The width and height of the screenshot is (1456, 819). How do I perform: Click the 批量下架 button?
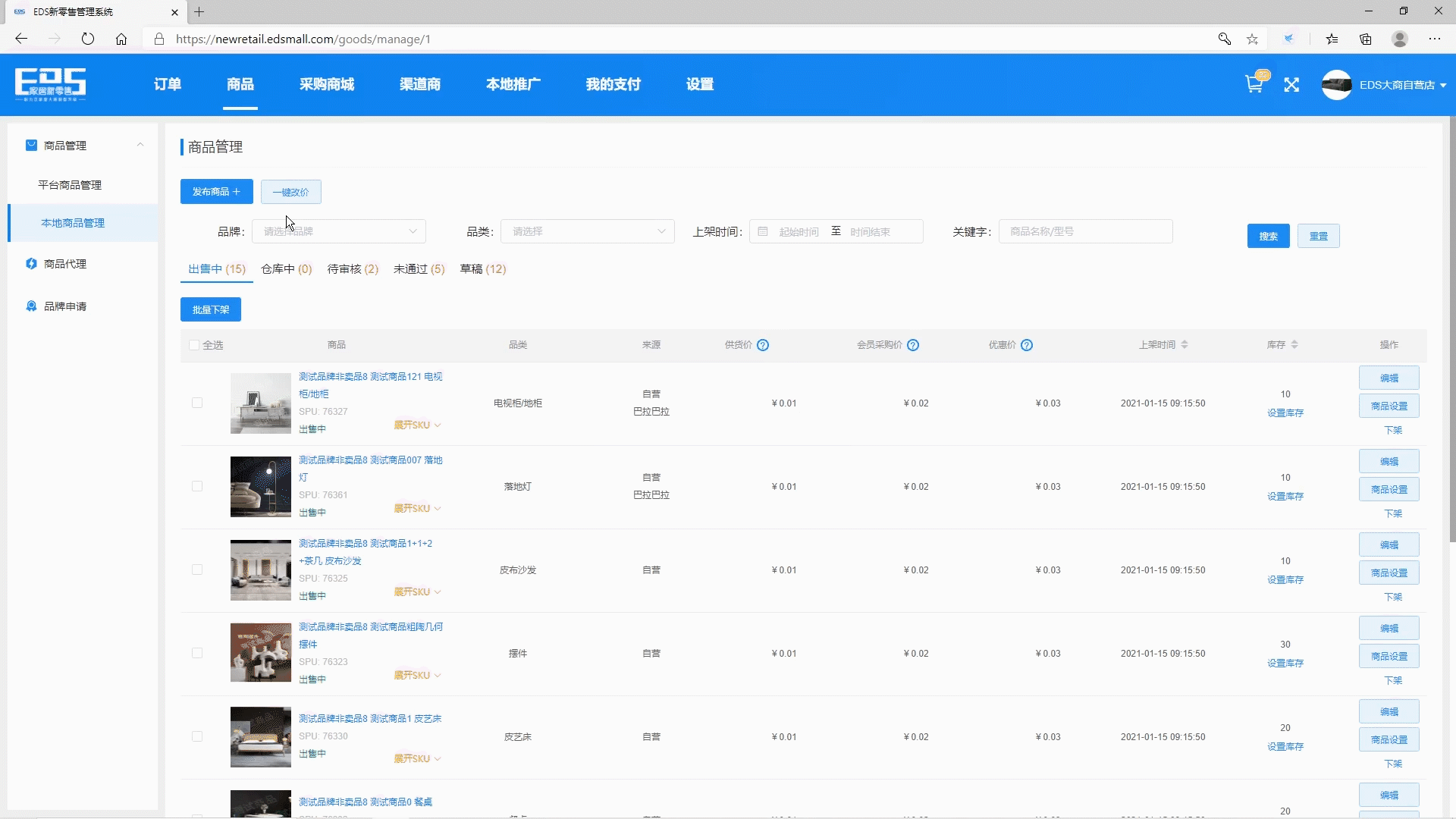pos(211,309)
